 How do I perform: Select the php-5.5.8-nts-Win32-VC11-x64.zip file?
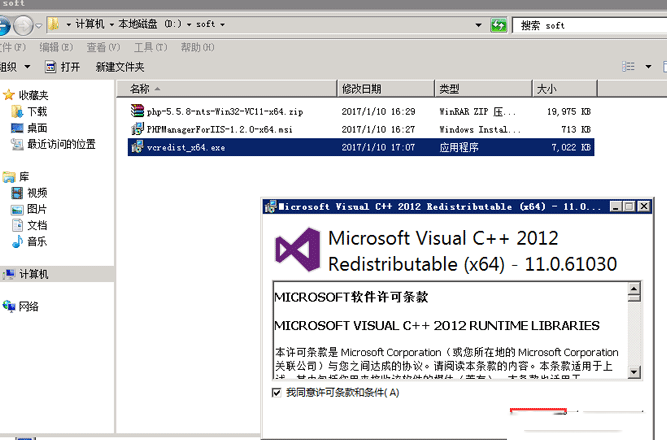coord(225,111)
